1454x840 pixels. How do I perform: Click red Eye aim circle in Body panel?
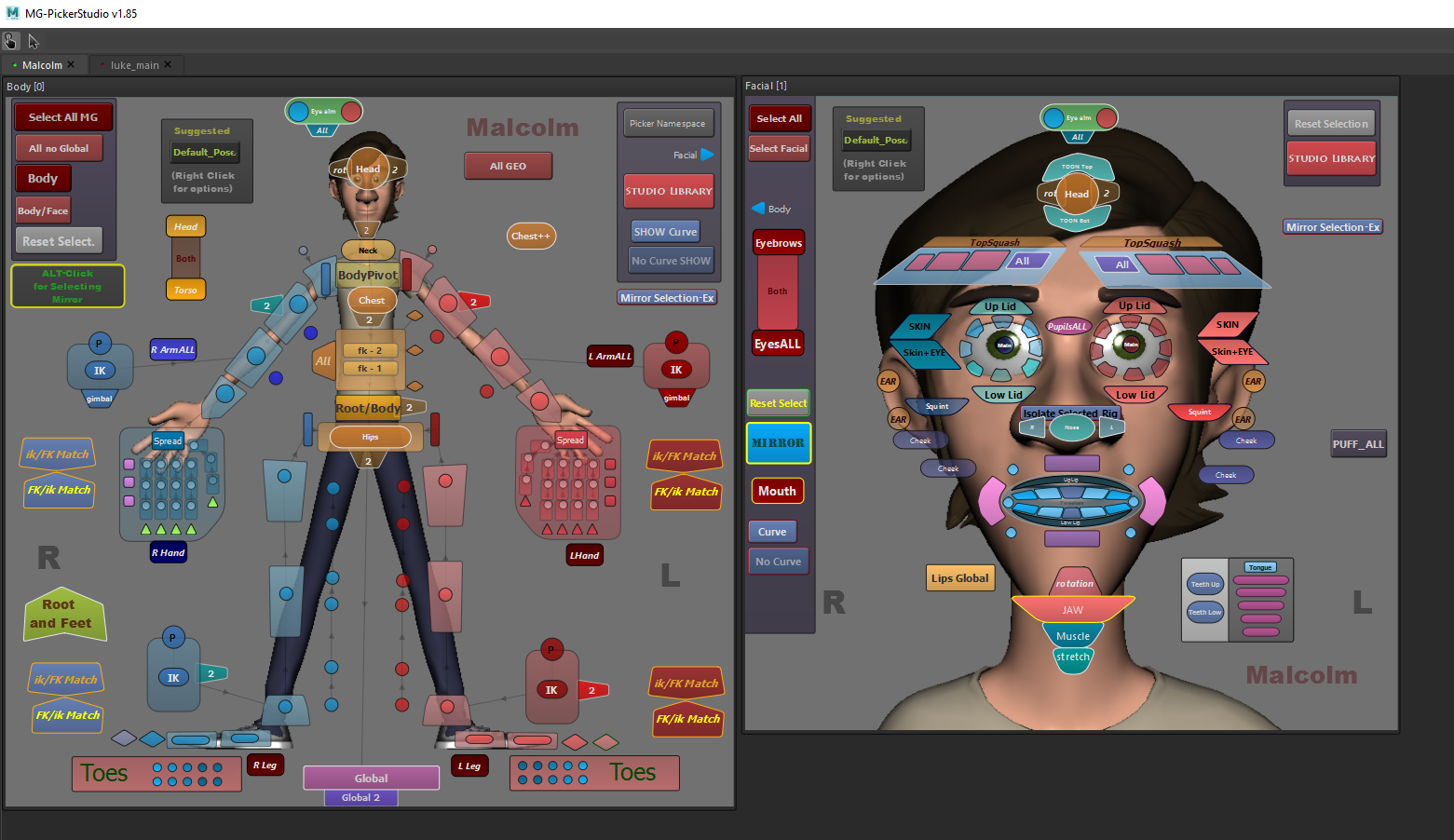pyautogui.click(x=351, y=112)
